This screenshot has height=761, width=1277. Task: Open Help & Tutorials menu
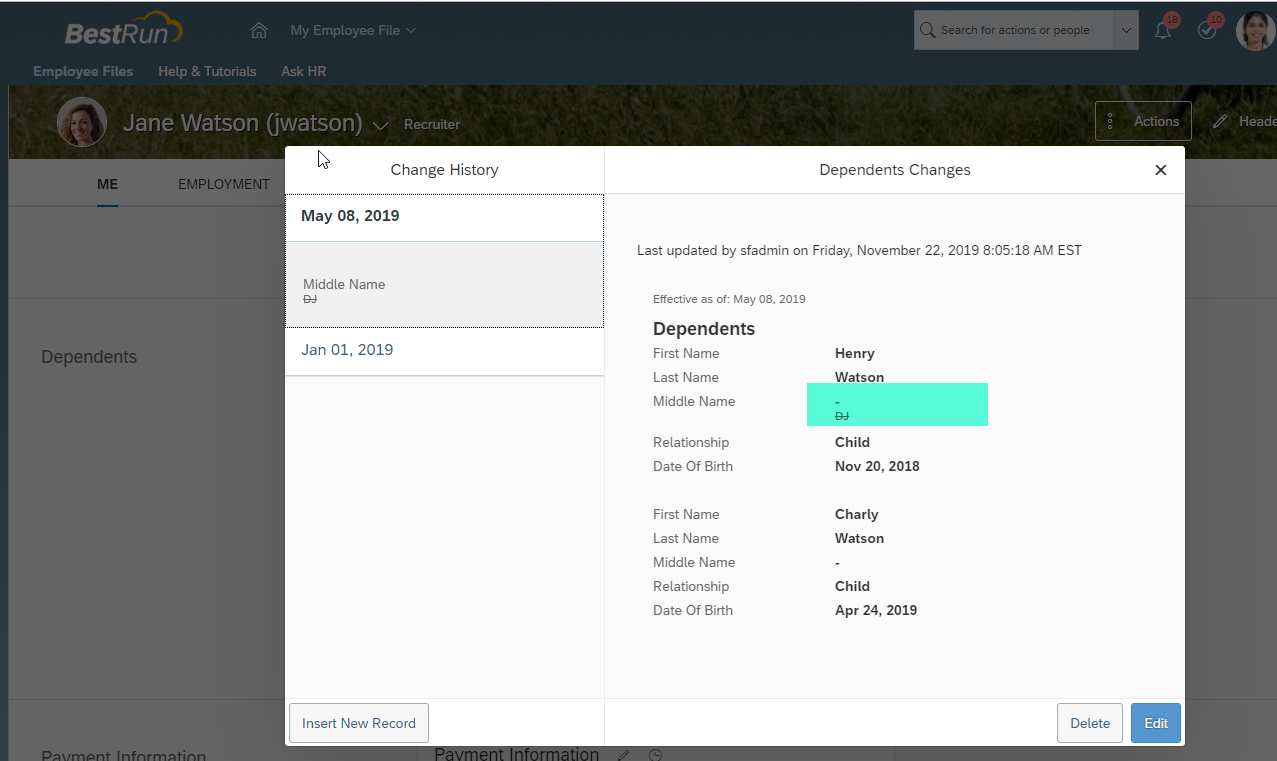[x=207, y=71]
